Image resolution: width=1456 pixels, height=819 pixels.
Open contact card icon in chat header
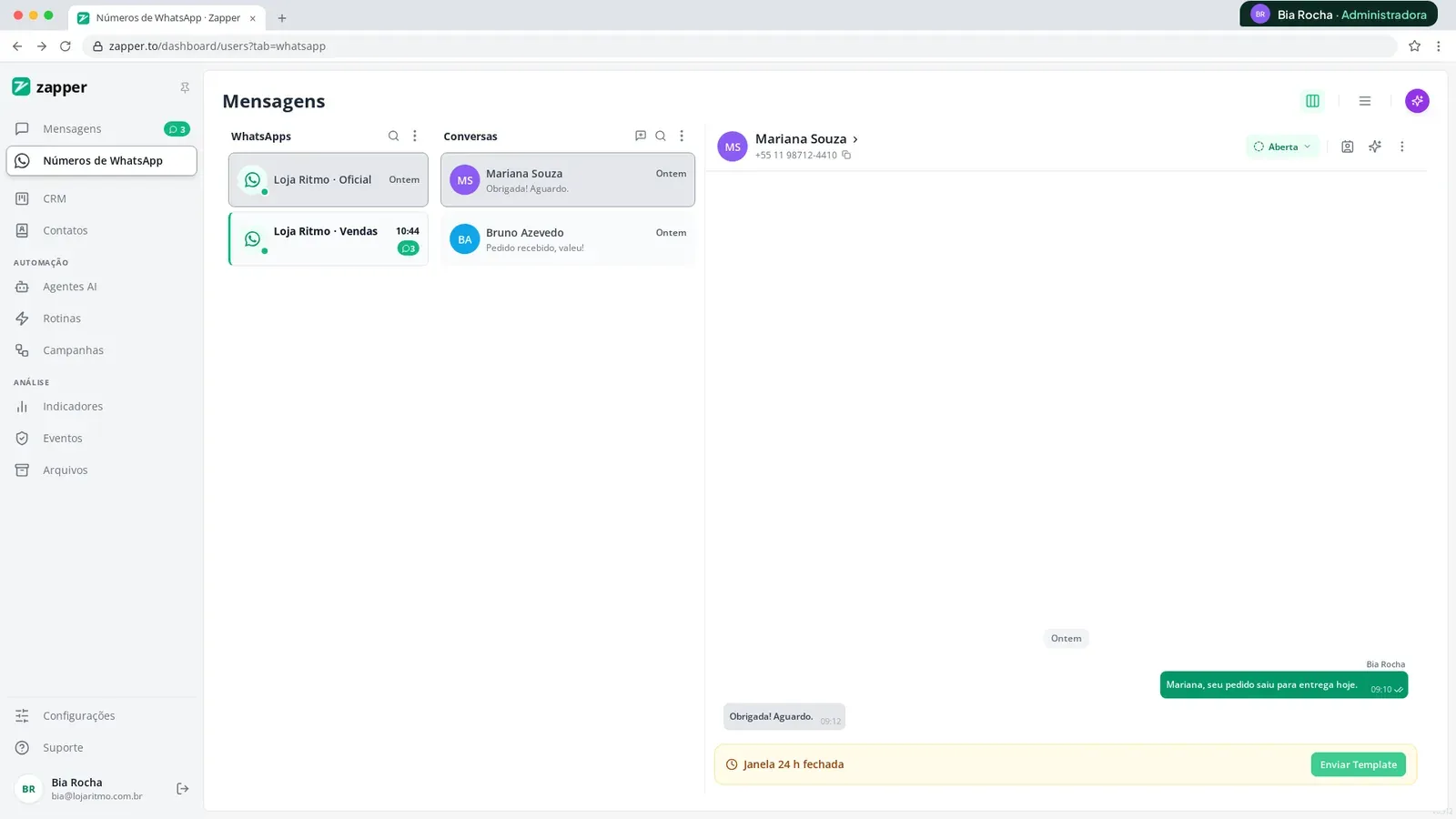pyautogui.click(x=1348, y=147)
